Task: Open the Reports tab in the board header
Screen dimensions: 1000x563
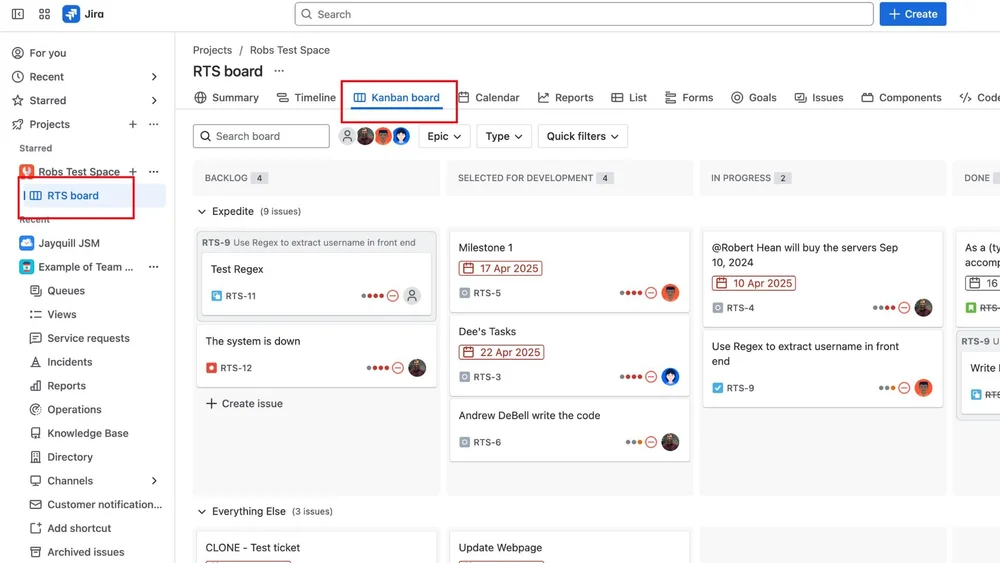Action: (565, 98)
